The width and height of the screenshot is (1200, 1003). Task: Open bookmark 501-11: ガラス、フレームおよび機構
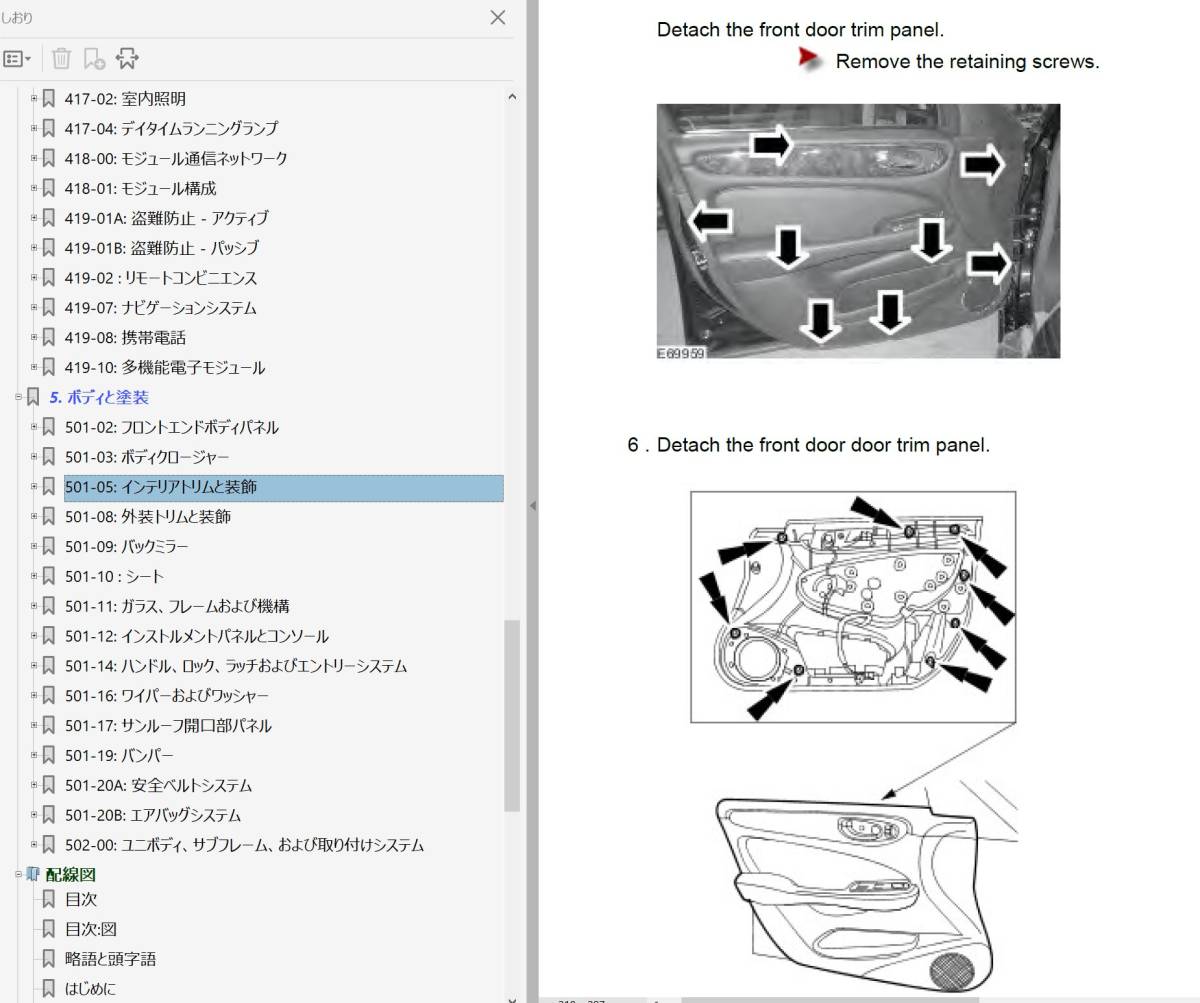coord(178,606)
